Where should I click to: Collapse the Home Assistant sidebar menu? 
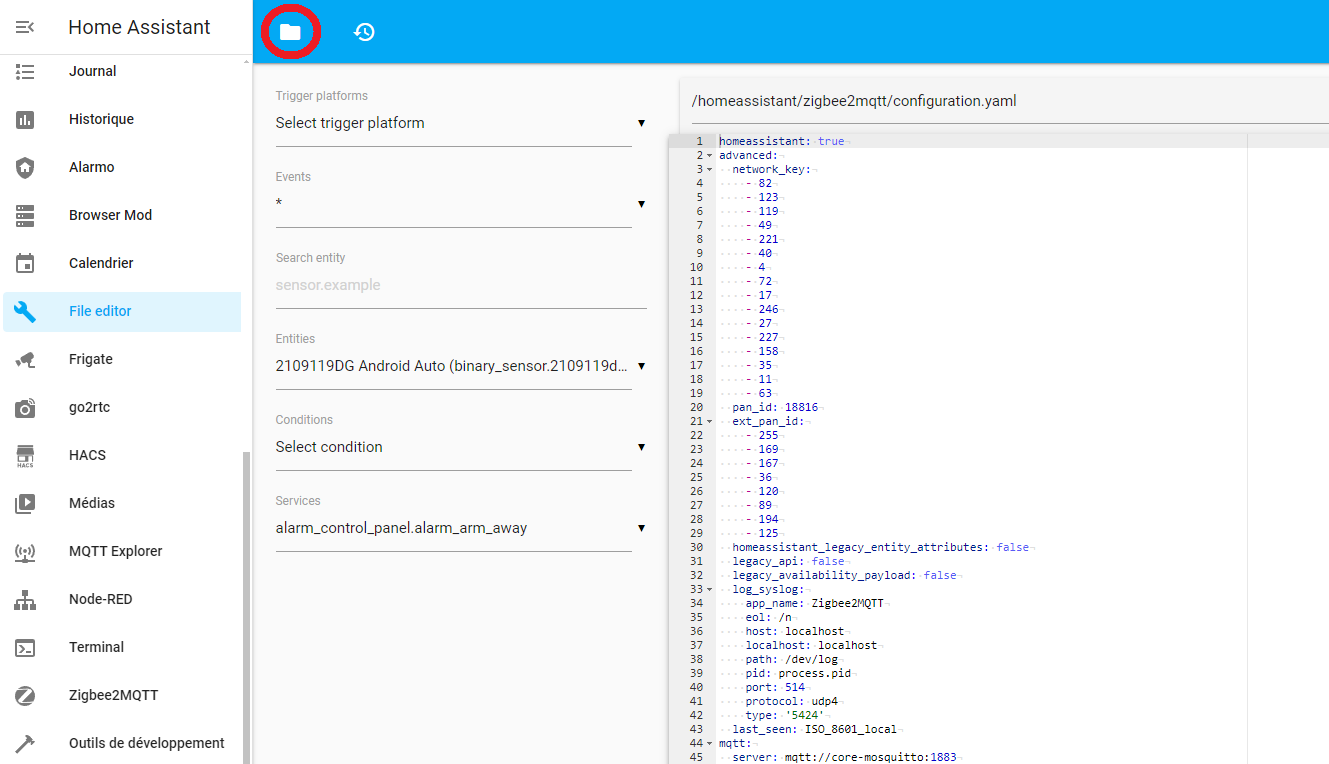25,27
